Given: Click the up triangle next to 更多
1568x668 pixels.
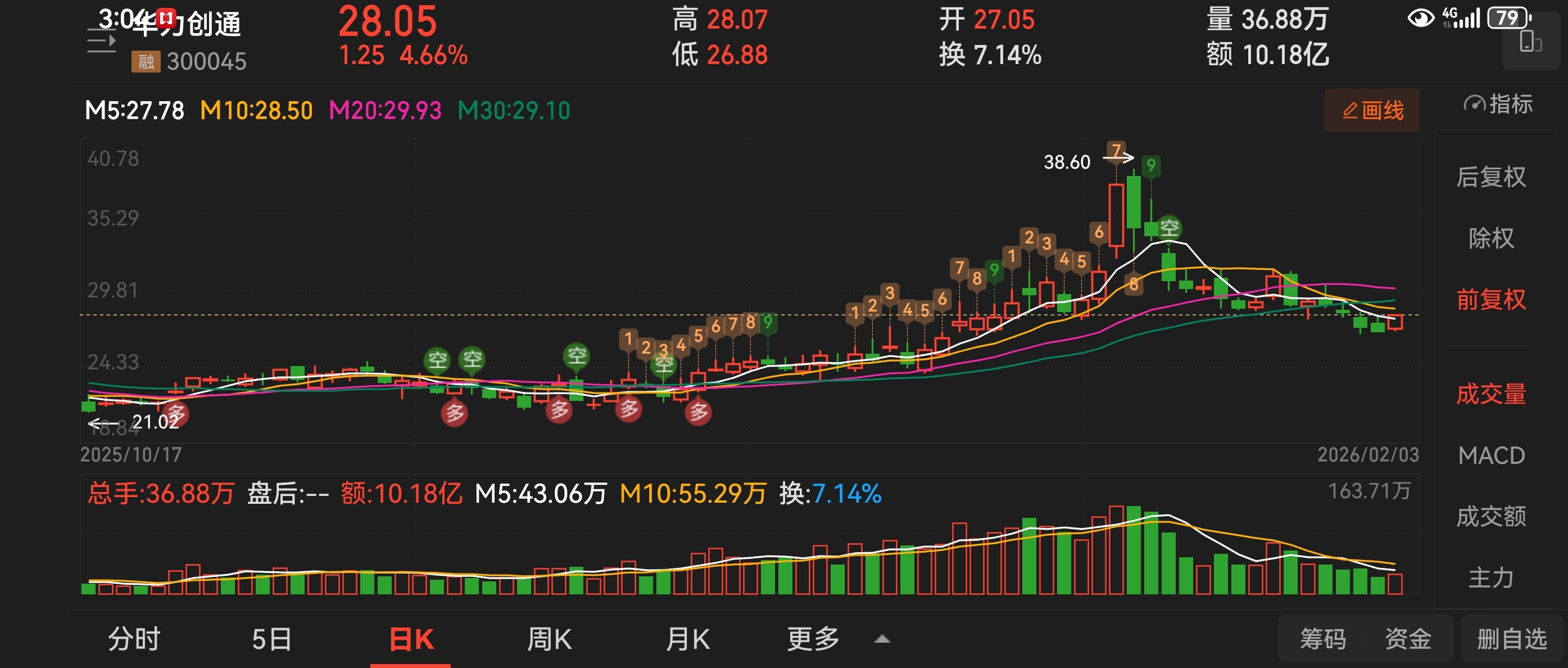Looking at the screenshot, I should 881,639.
